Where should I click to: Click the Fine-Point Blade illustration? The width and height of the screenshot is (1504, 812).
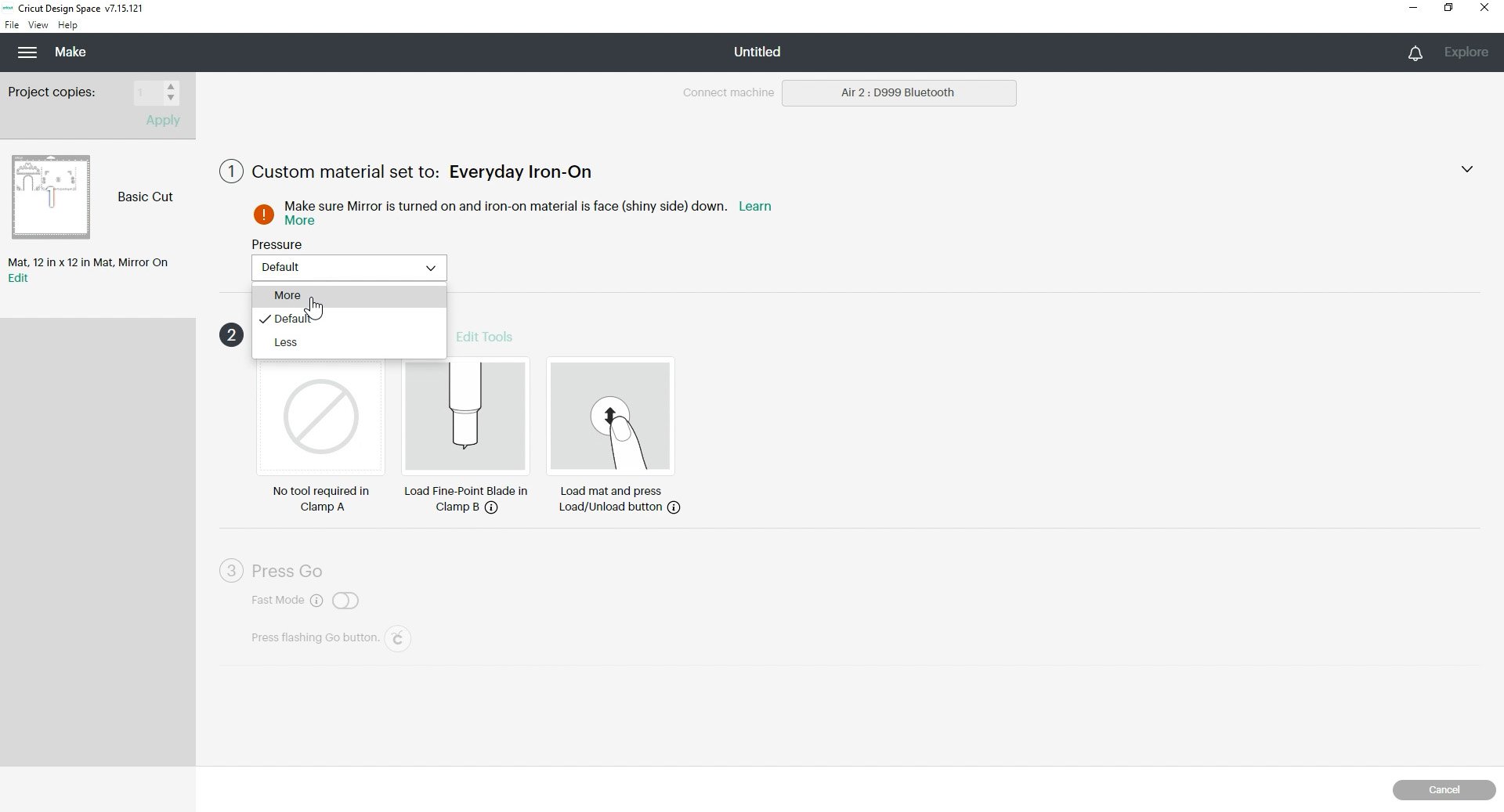click(465, 417)
